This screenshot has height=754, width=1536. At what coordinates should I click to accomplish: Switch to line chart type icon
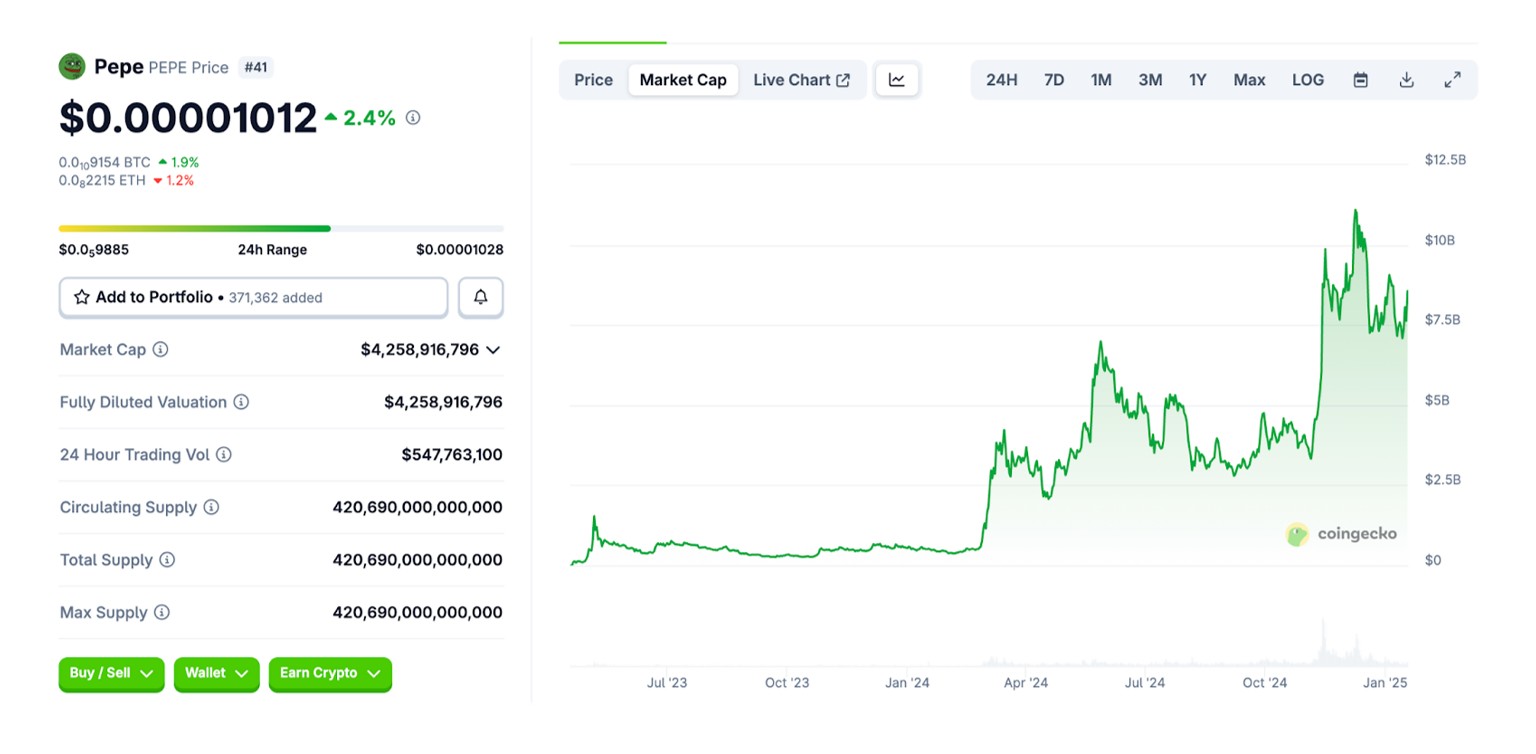point(897,80)
